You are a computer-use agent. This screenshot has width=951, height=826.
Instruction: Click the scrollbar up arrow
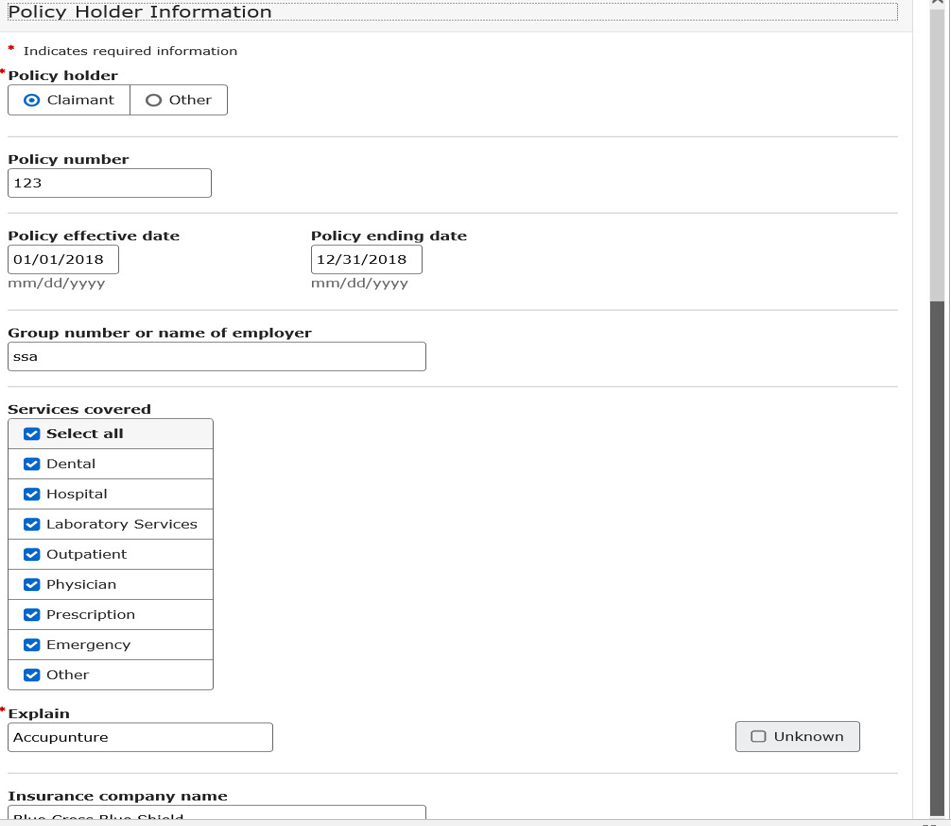click(x=937, y=4)
